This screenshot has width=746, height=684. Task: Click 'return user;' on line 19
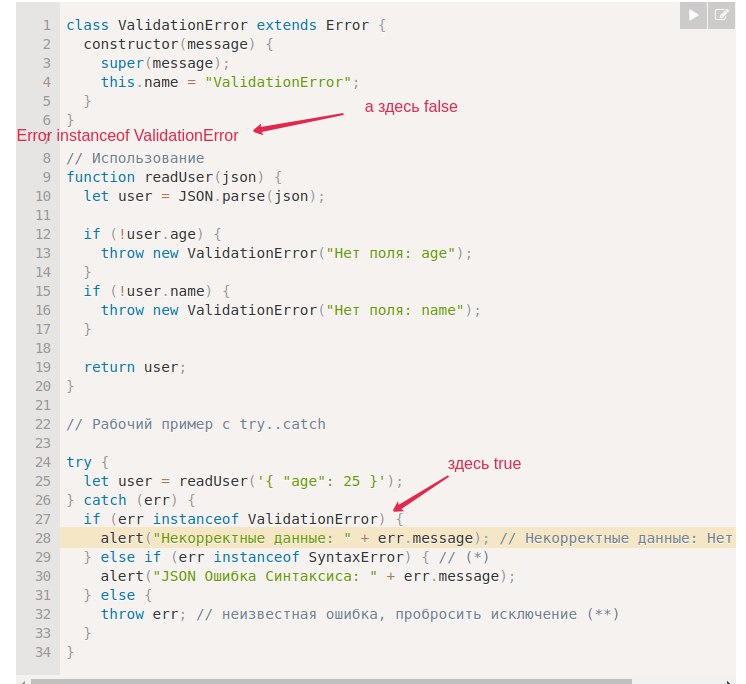(x=135, y=367)
